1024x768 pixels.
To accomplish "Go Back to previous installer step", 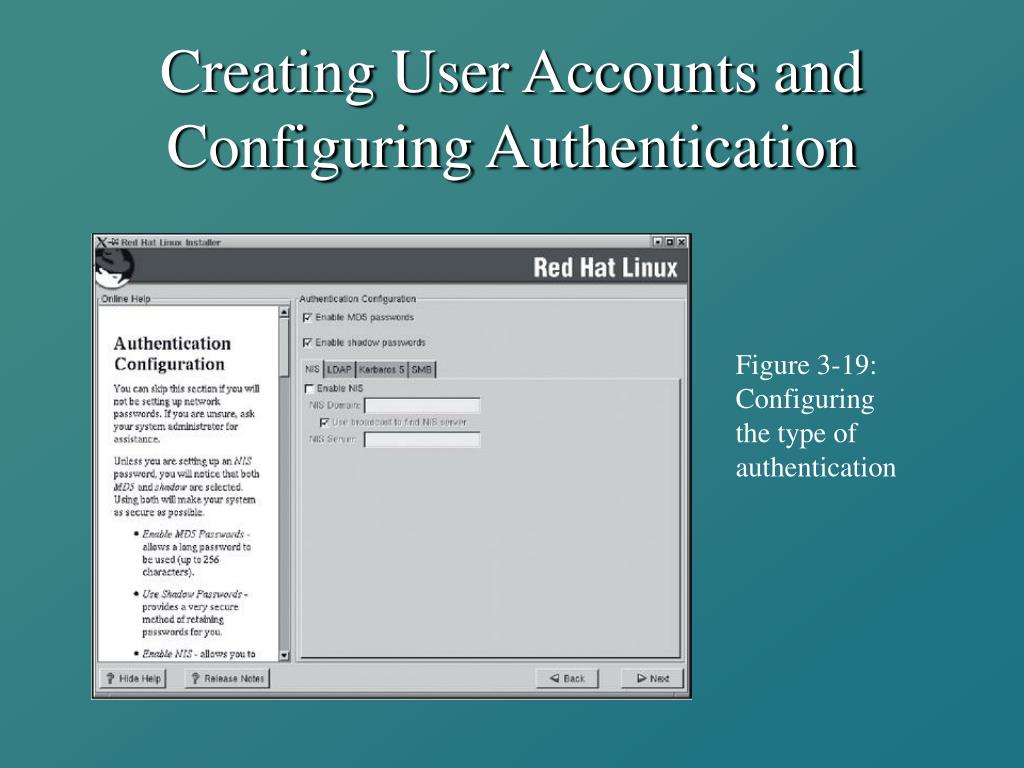I will 567,679.
